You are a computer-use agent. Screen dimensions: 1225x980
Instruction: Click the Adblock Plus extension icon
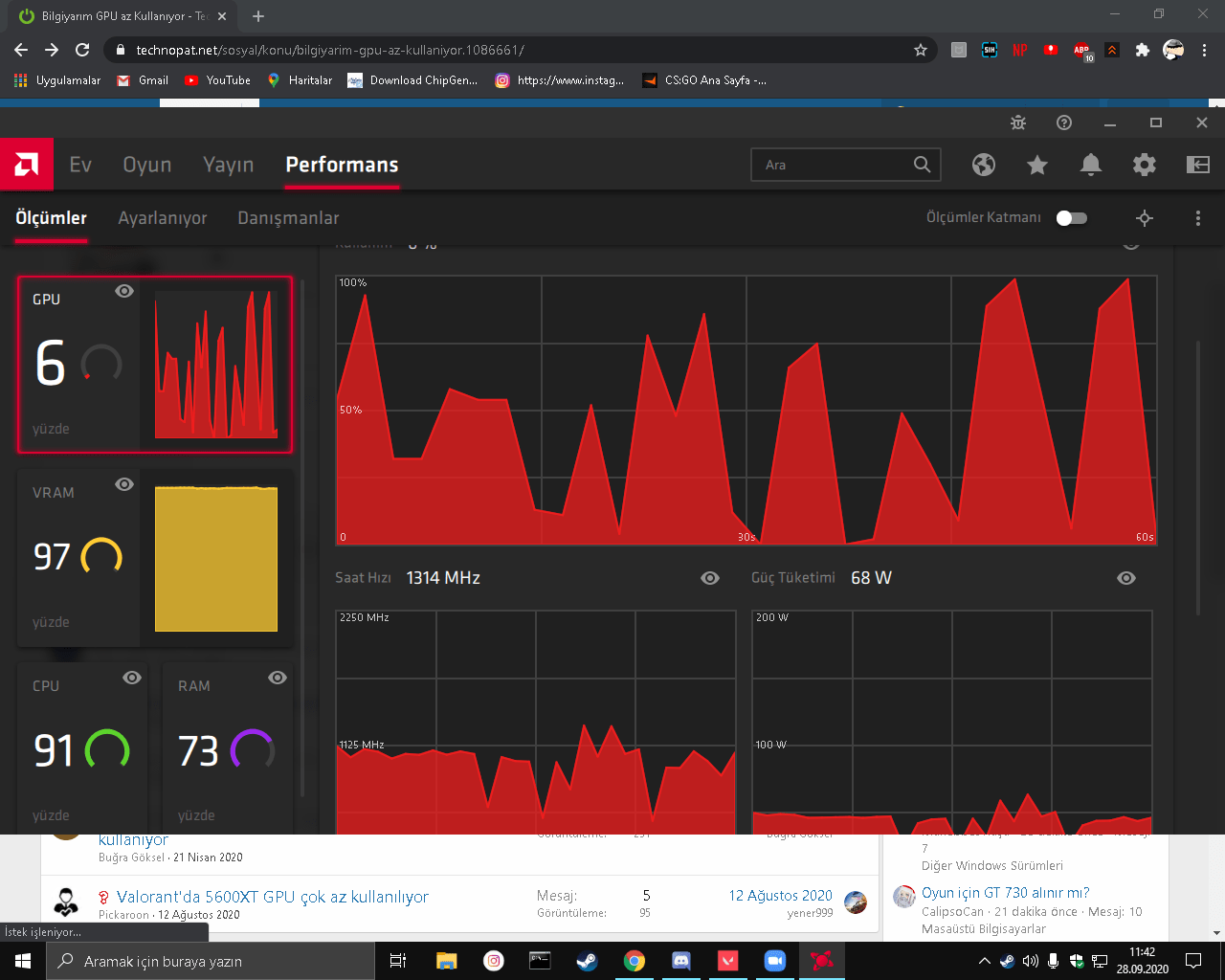tap(1081, 51)
